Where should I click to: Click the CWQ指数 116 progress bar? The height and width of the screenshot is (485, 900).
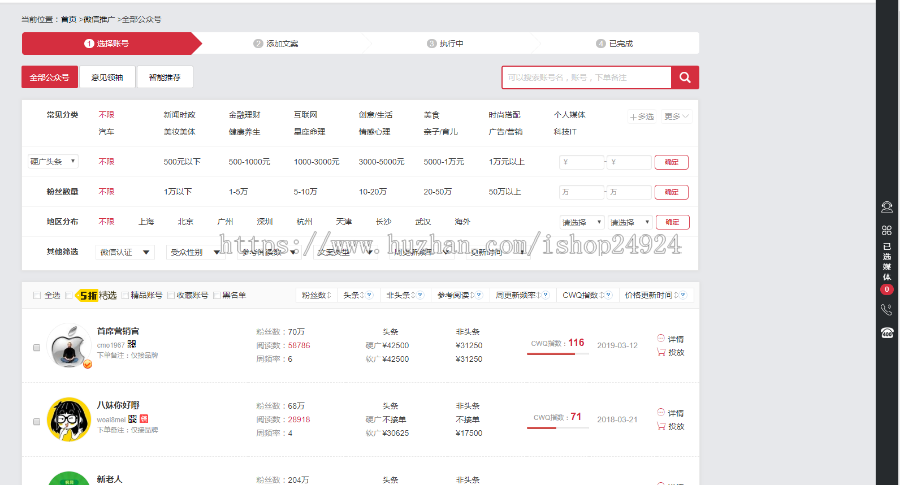click(x=558, y=354)
